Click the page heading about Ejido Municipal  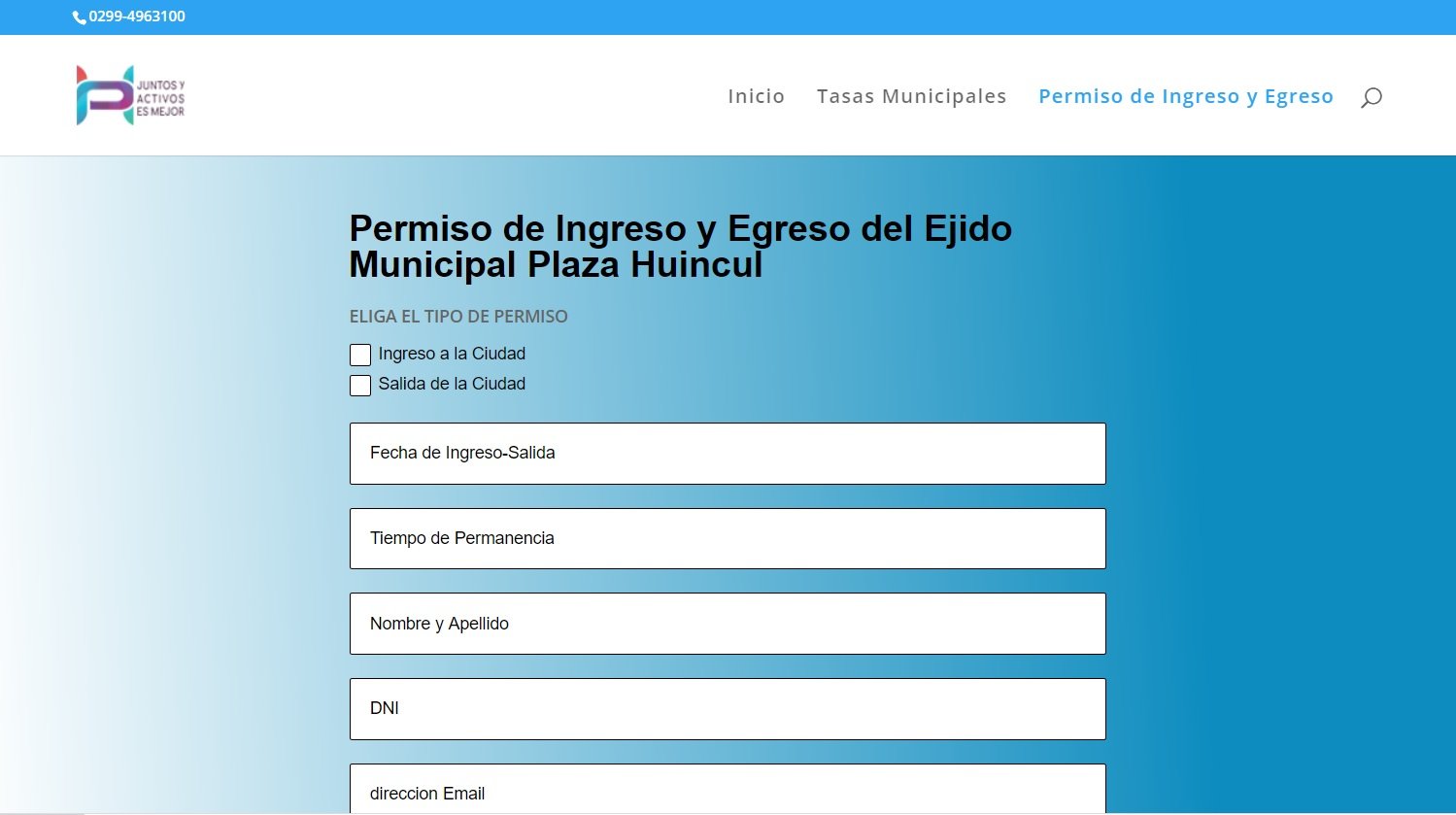point(680,247)
